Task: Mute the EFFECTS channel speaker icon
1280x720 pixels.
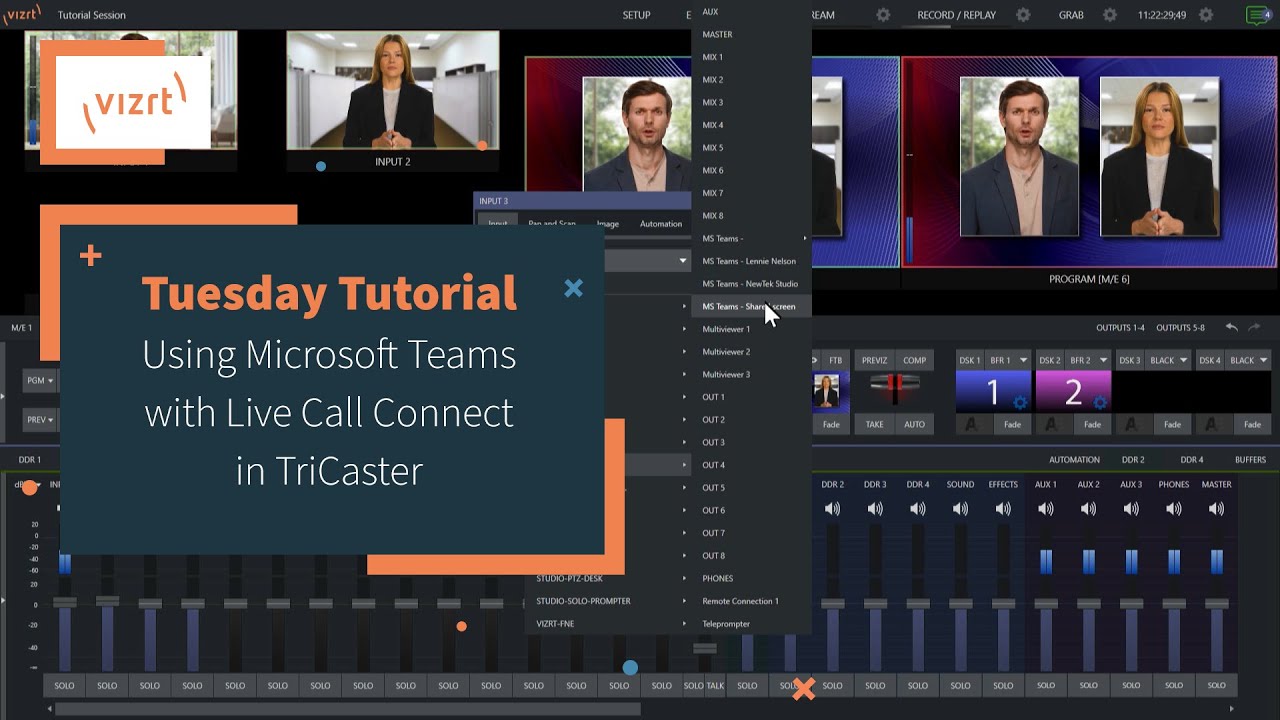Action: 1003,509
